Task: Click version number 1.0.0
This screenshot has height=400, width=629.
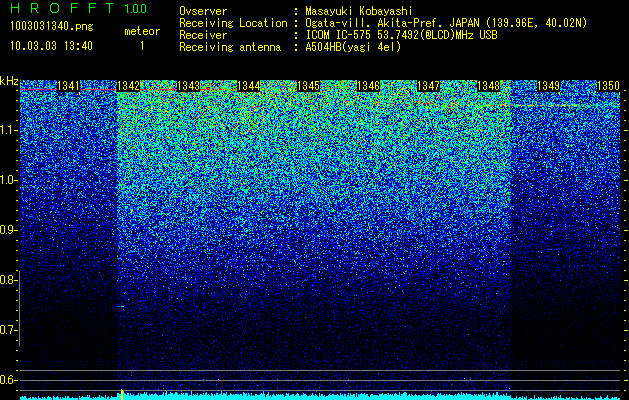Action: point(136,8)
